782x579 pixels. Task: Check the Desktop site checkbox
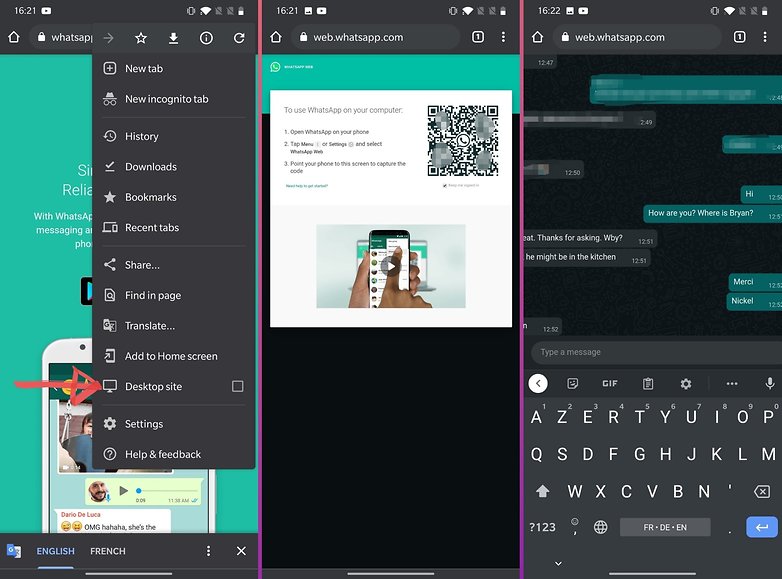[238, 386]
